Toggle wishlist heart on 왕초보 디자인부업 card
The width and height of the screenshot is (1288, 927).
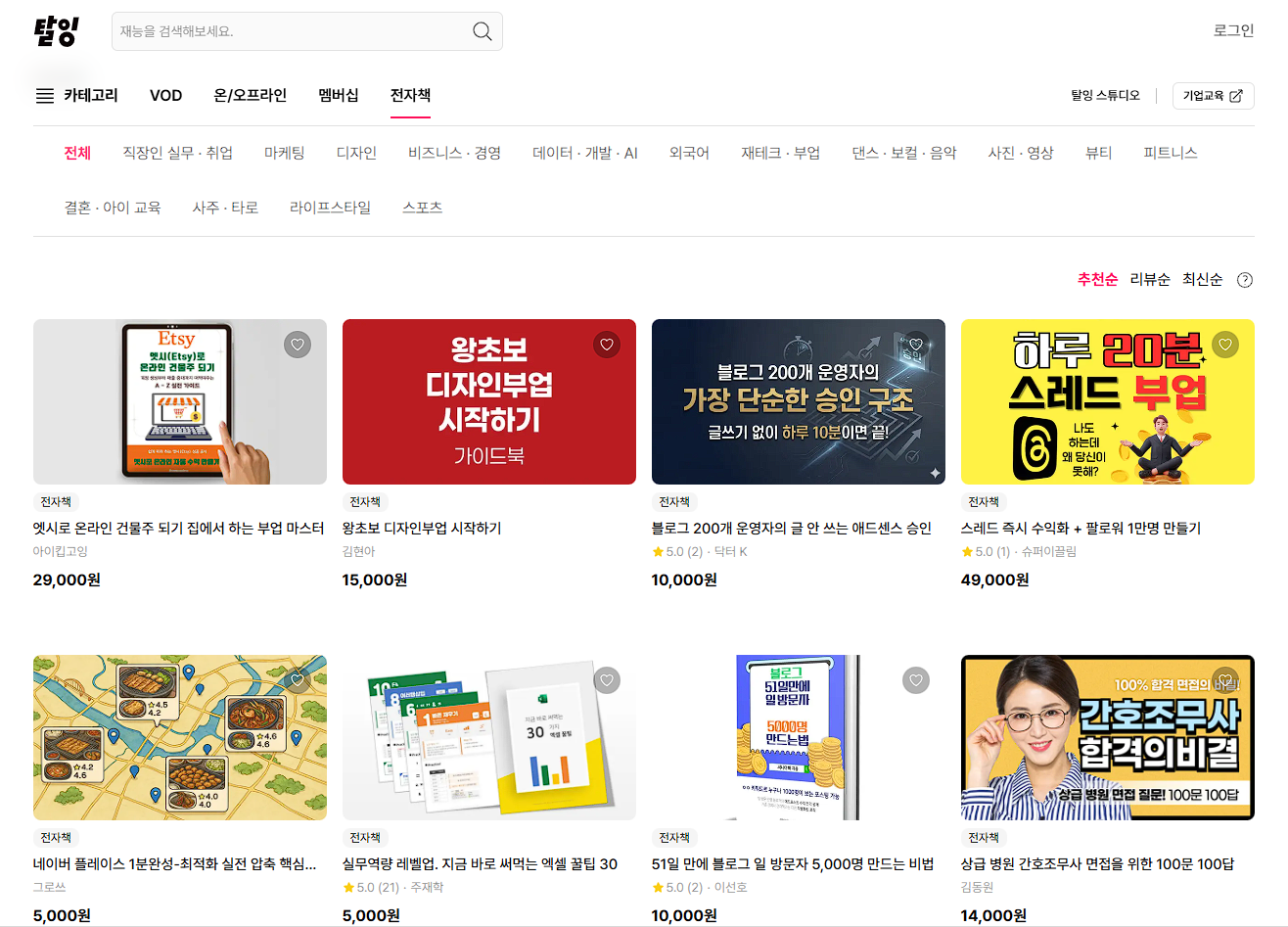point(607,344)
